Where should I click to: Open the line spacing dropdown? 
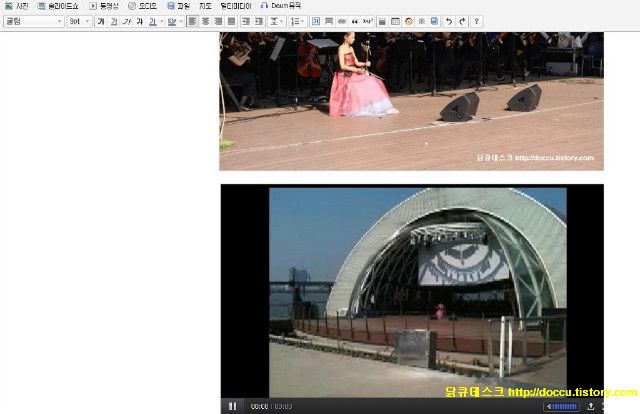click(x=276, y=21)
